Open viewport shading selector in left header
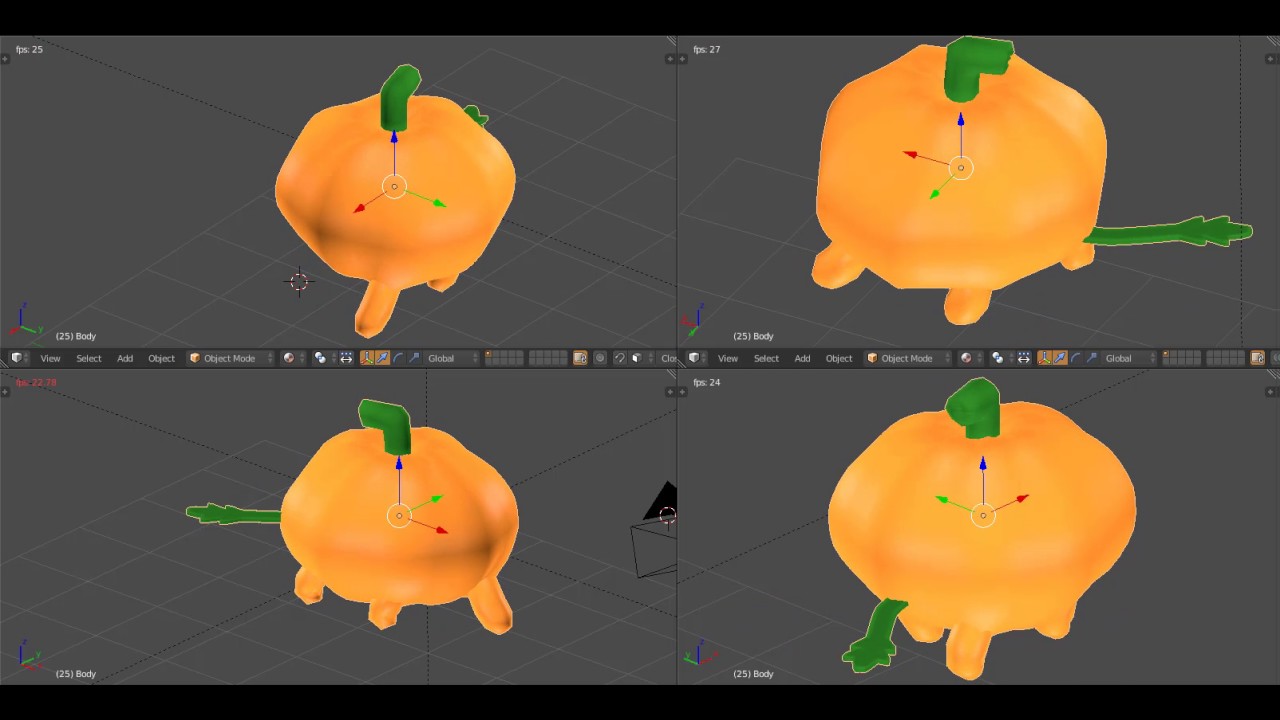This screenshot has width=1280, height=720. pyautogui.click(x=292, y=358)
